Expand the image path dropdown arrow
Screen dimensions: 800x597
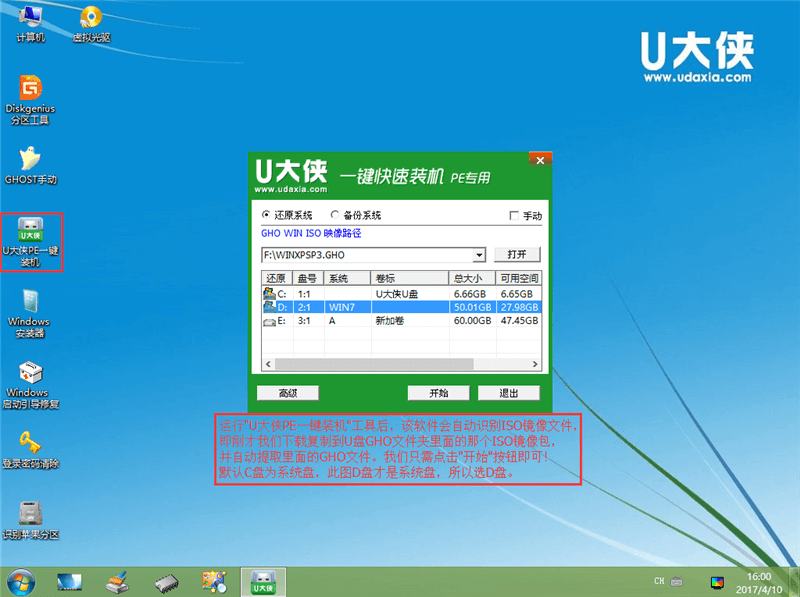point(479,255)
